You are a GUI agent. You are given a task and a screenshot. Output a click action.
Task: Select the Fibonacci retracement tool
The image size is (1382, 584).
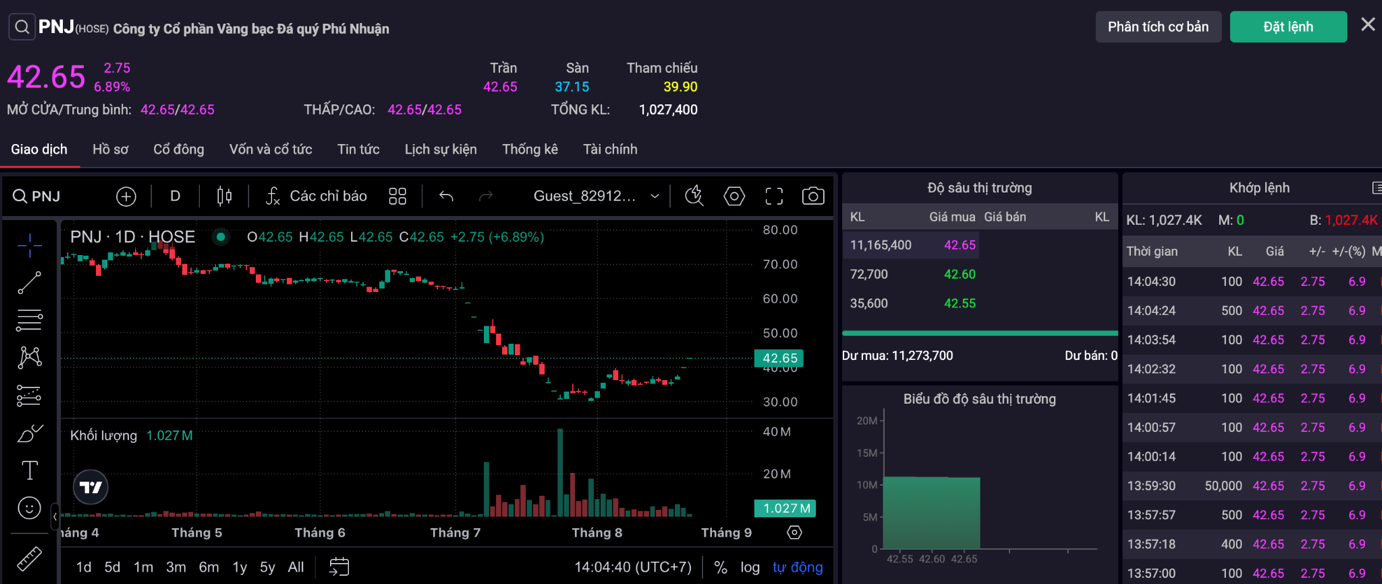click(x=29, y=320)
